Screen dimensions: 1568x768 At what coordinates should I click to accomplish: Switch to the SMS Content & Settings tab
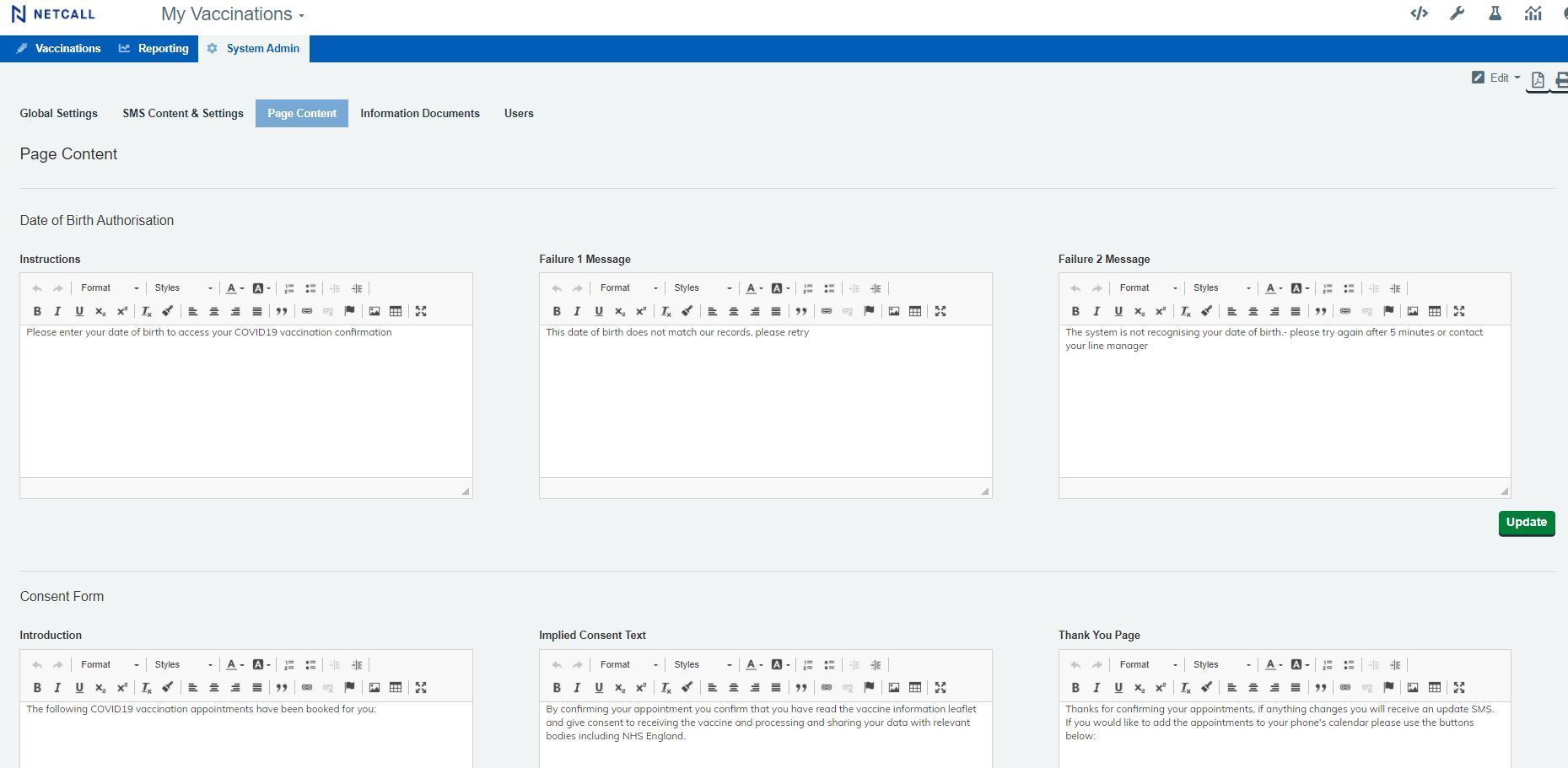183,113
